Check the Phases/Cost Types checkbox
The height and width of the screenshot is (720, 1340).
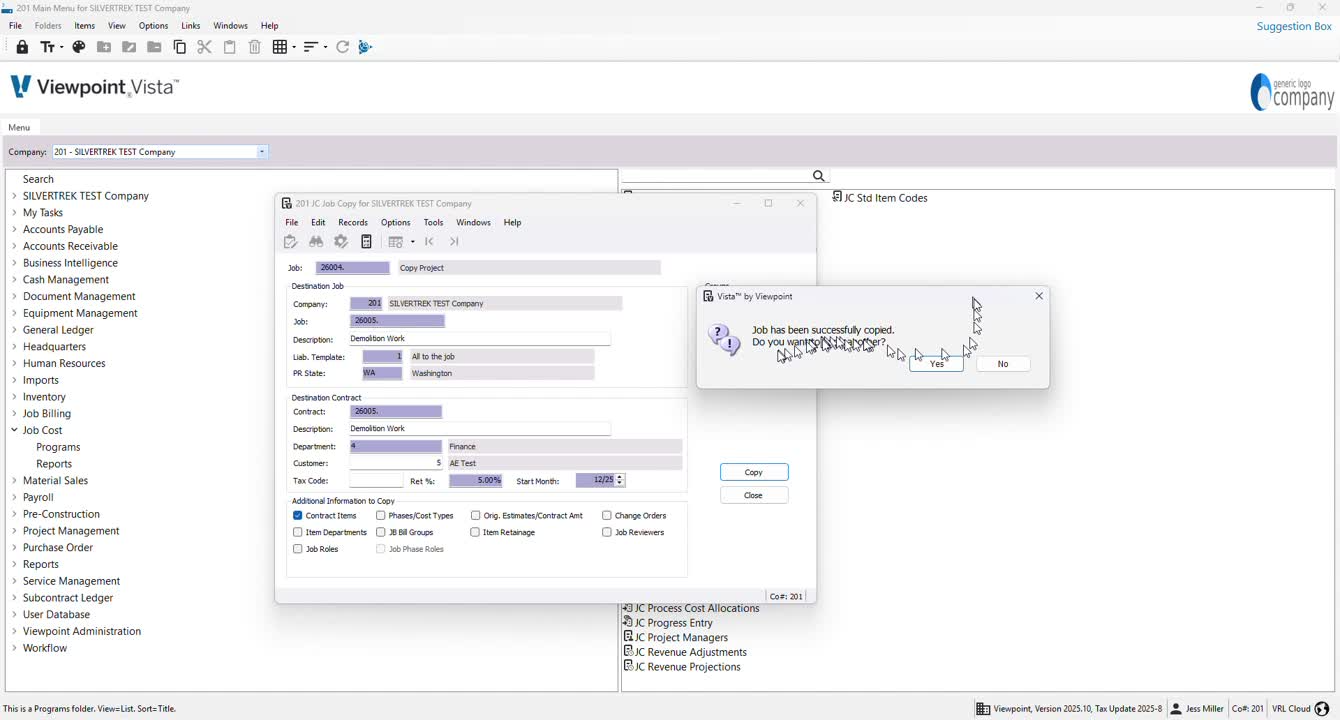tap(381, 516)
